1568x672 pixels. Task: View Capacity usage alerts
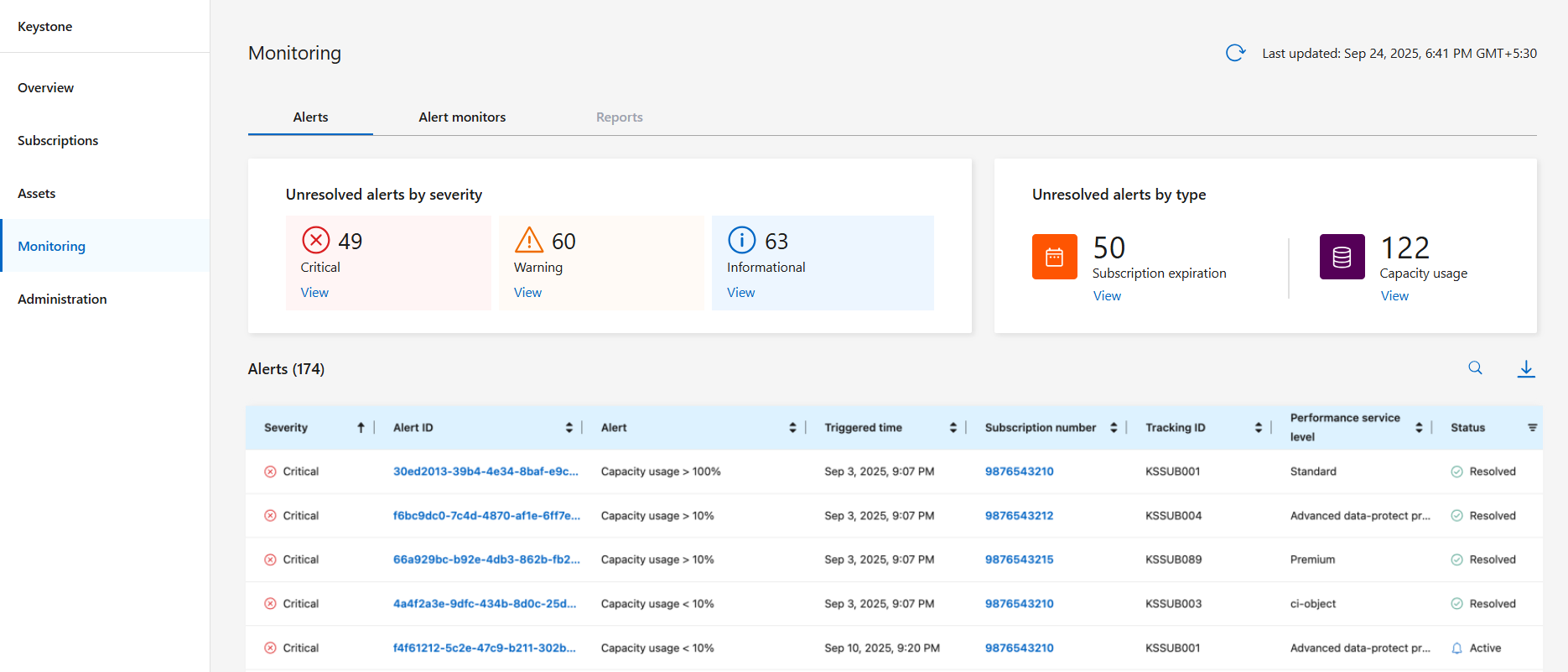(x=1394, y=296)
